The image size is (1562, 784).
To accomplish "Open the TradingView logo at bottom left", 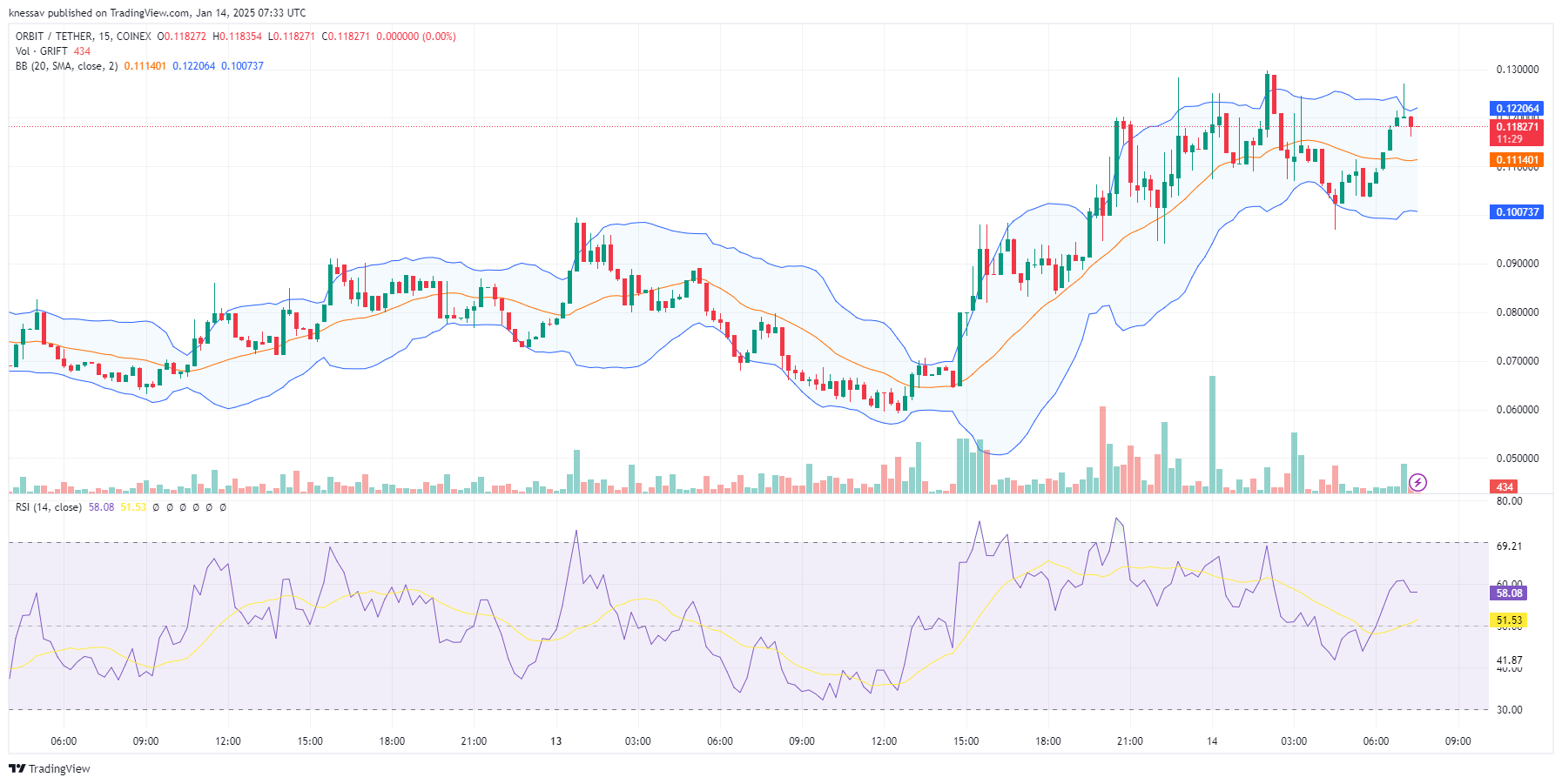I will click(x=50, y=768).
